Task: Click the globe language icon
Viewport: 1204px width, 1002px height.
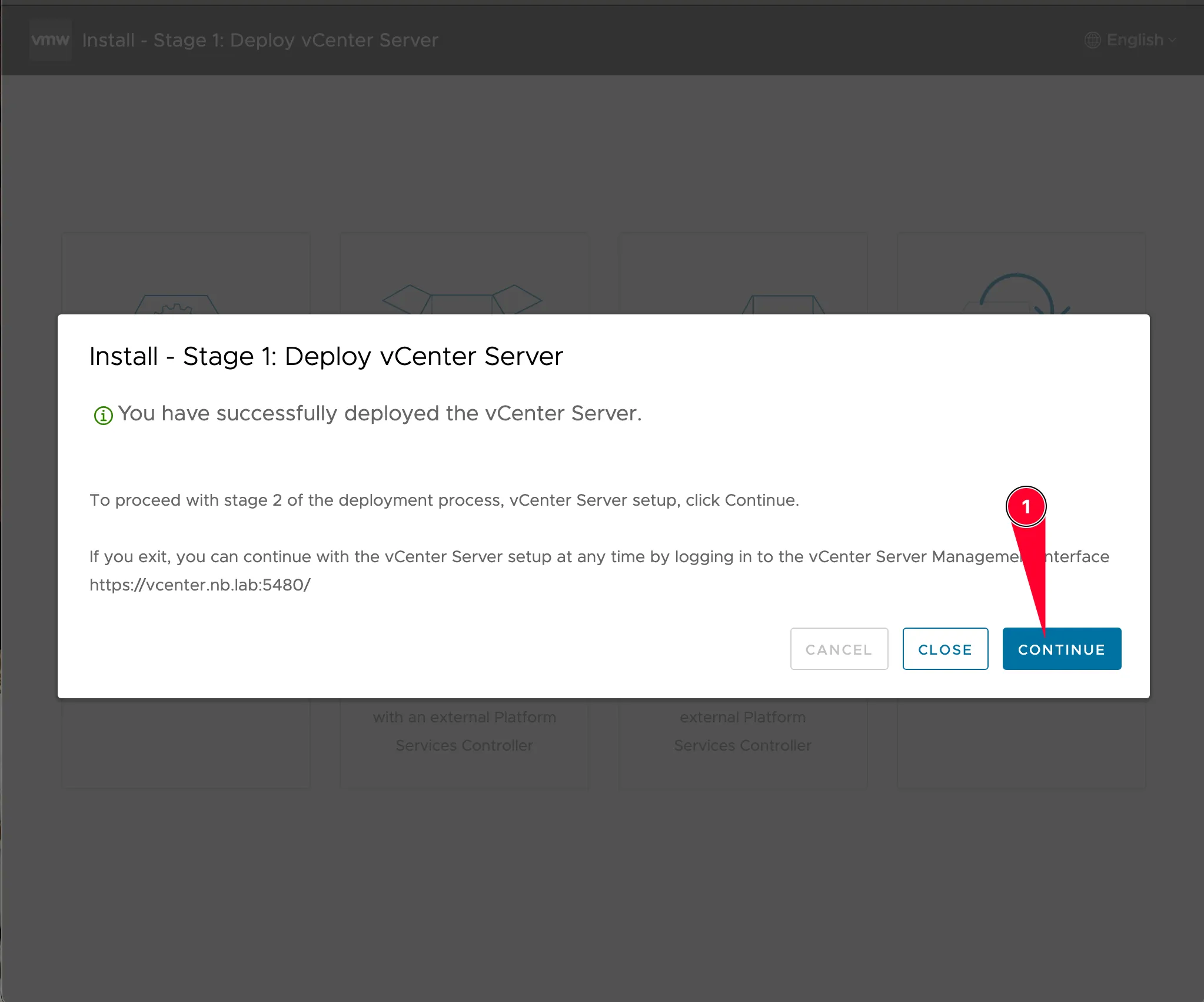Action: pyautogui.click(x=1093, y=40)
